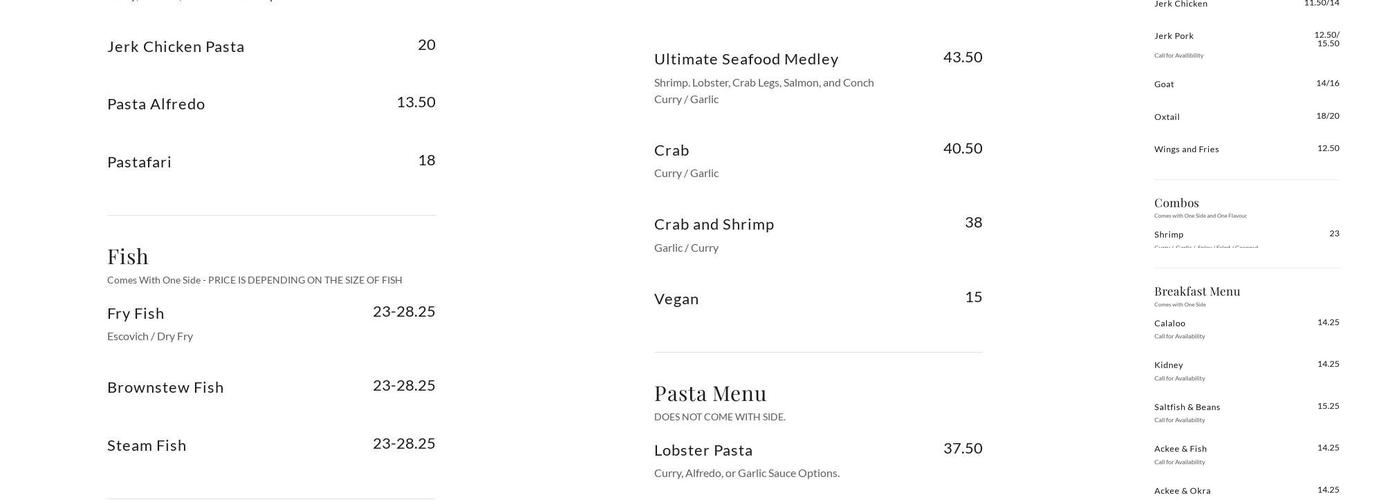Select the Pasta Alfredo item
This screenshot has width=1400, height=500.
pos(156,104)
